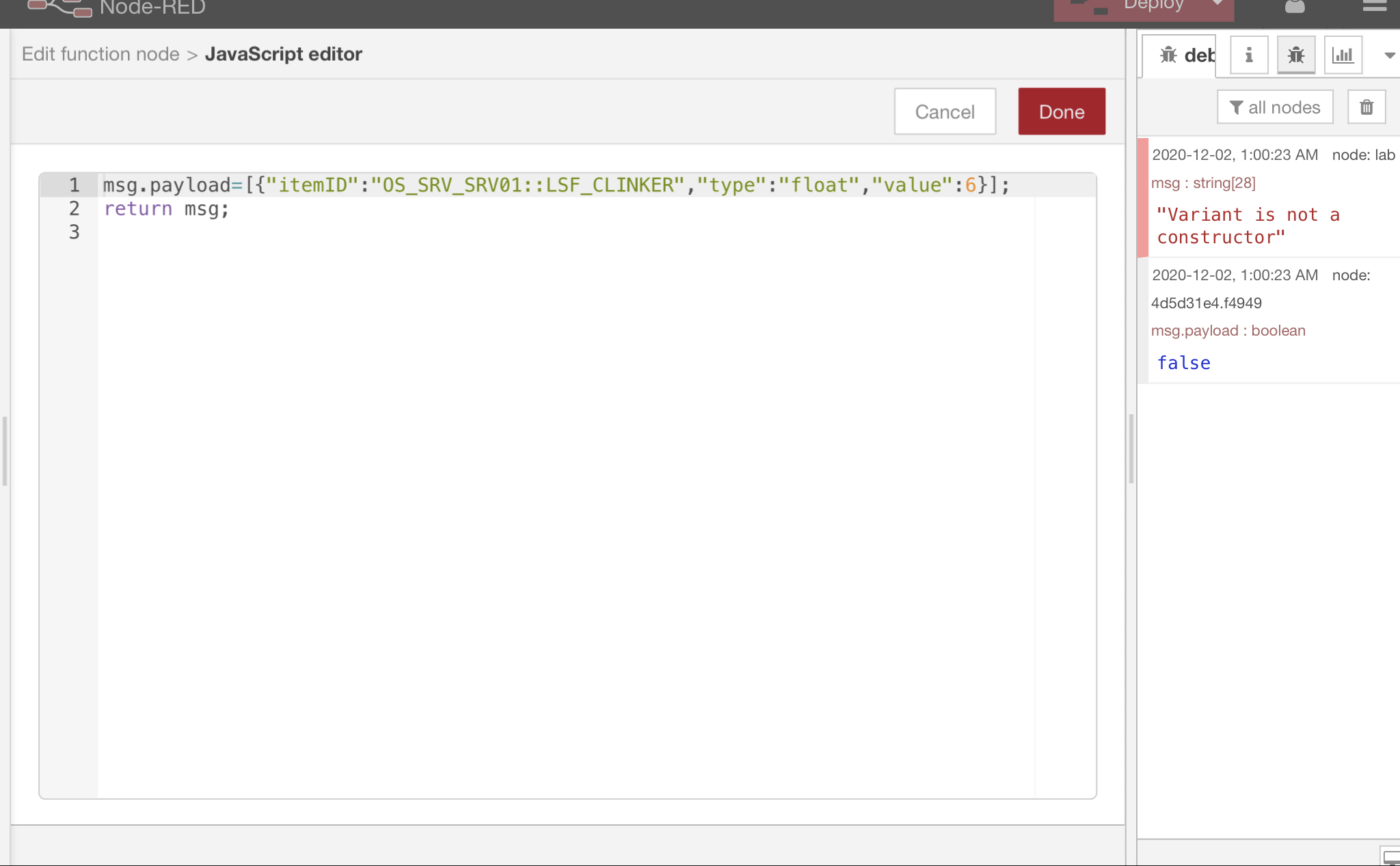Screen dimensions: 1400x866
Task: Open the all nodes filter selector
Action: pyautogui.click(x=1275, y=107)
